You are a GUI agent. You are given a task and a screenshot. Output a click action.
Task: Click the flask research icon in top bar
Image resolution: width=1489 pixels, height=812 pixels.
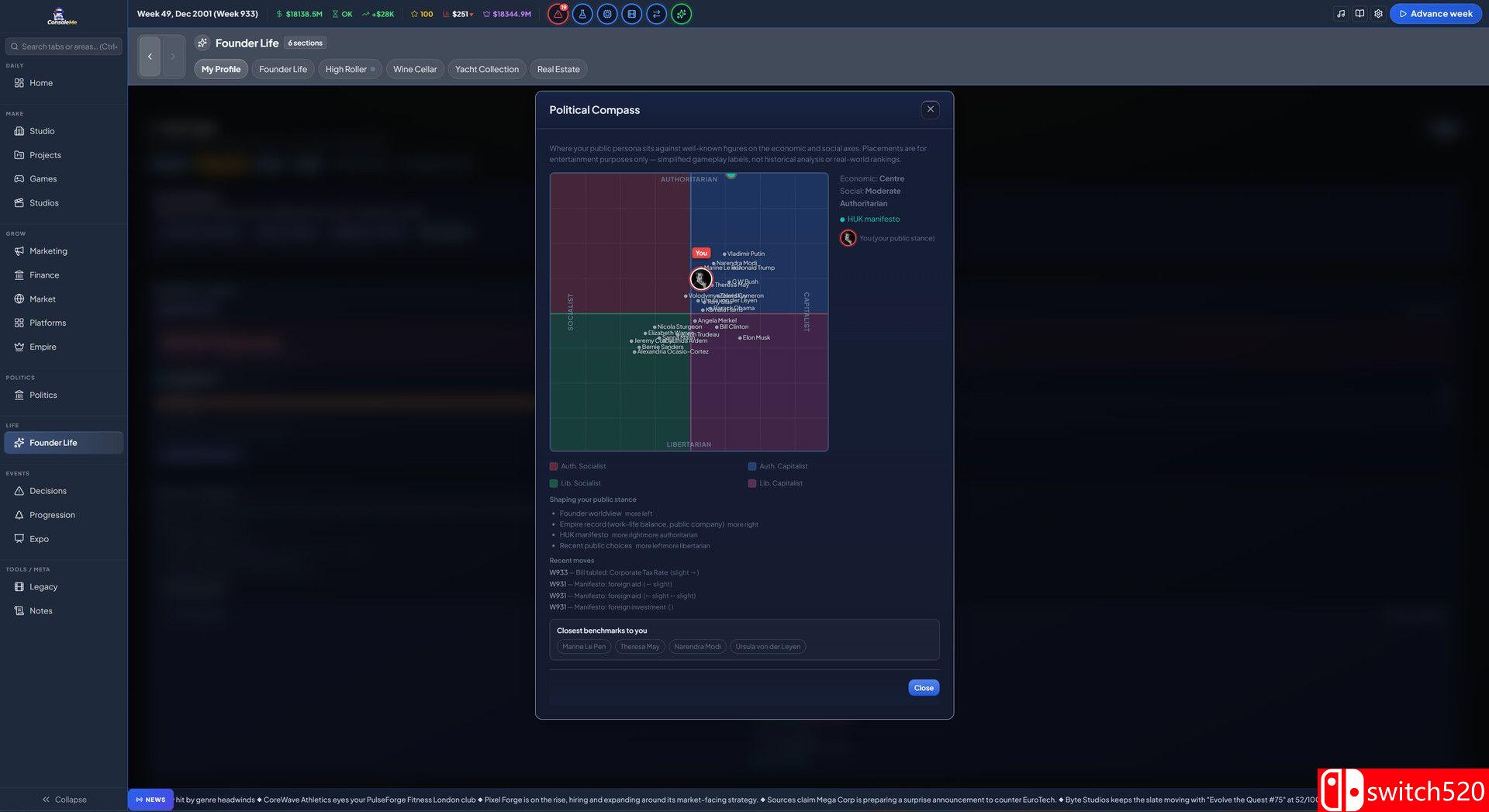click(582, 14)
